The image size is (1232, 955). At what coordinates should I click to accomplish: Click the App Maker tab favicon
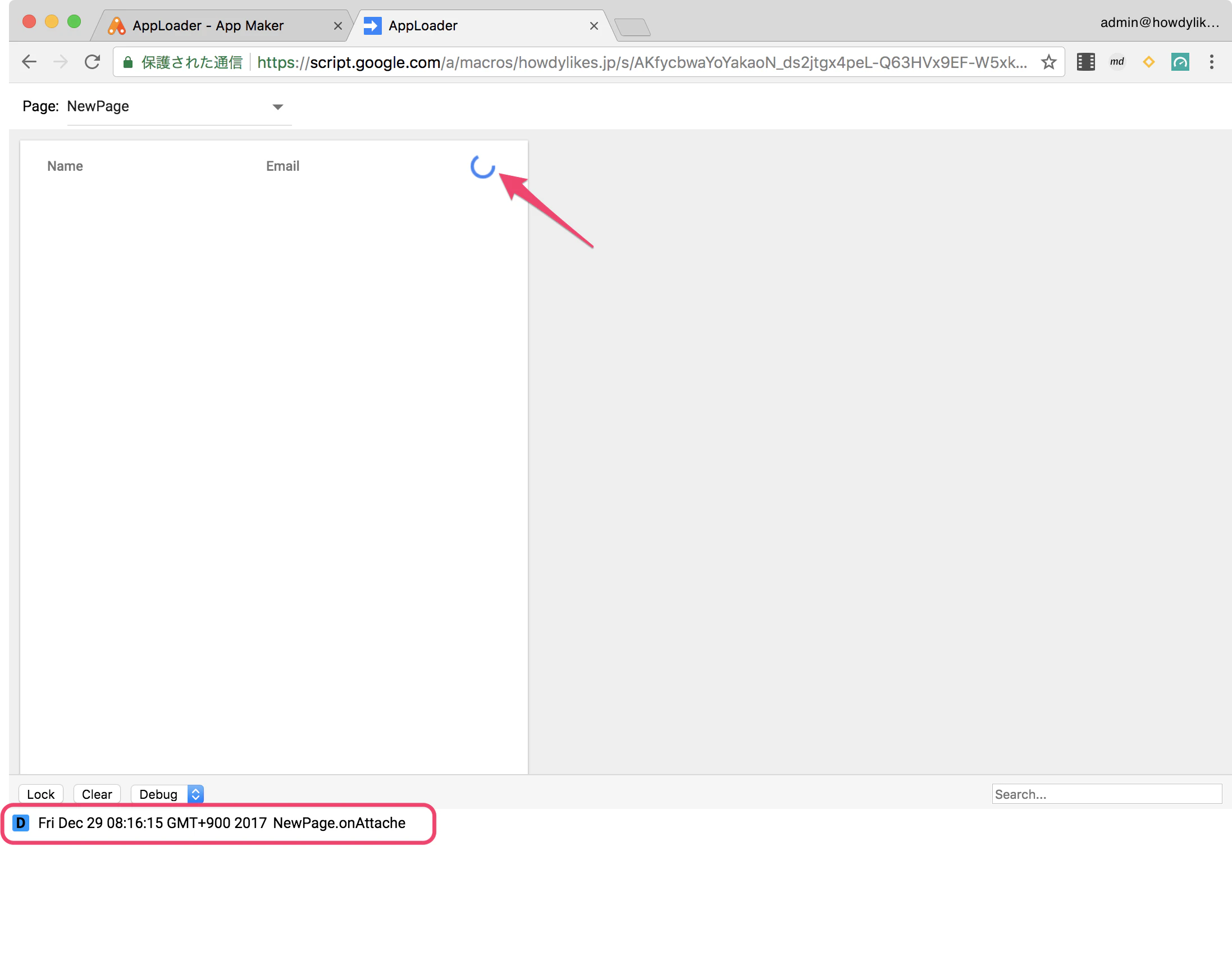tap(116, 26)
